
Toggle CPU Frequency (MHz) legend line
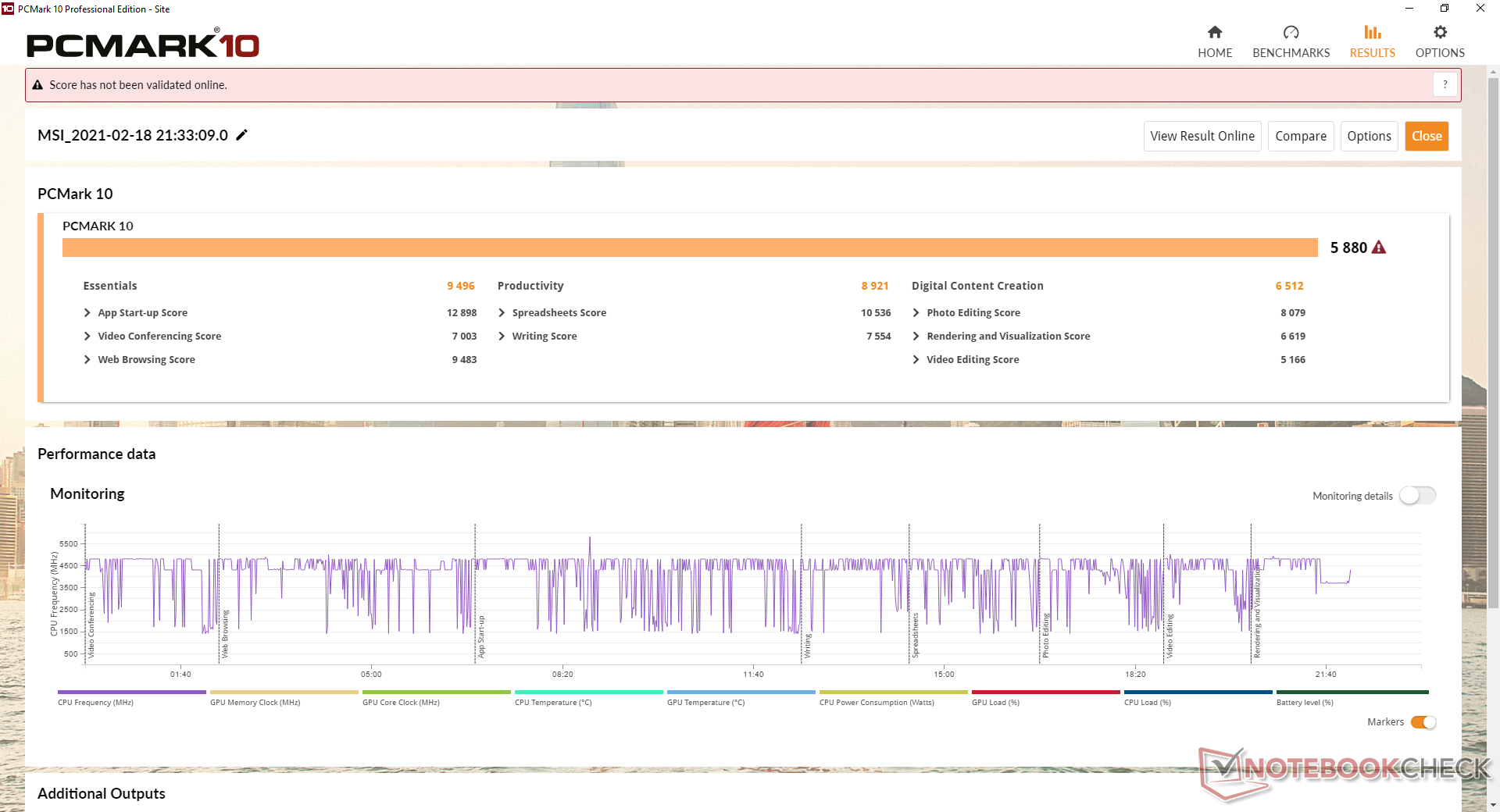(132, 692)
